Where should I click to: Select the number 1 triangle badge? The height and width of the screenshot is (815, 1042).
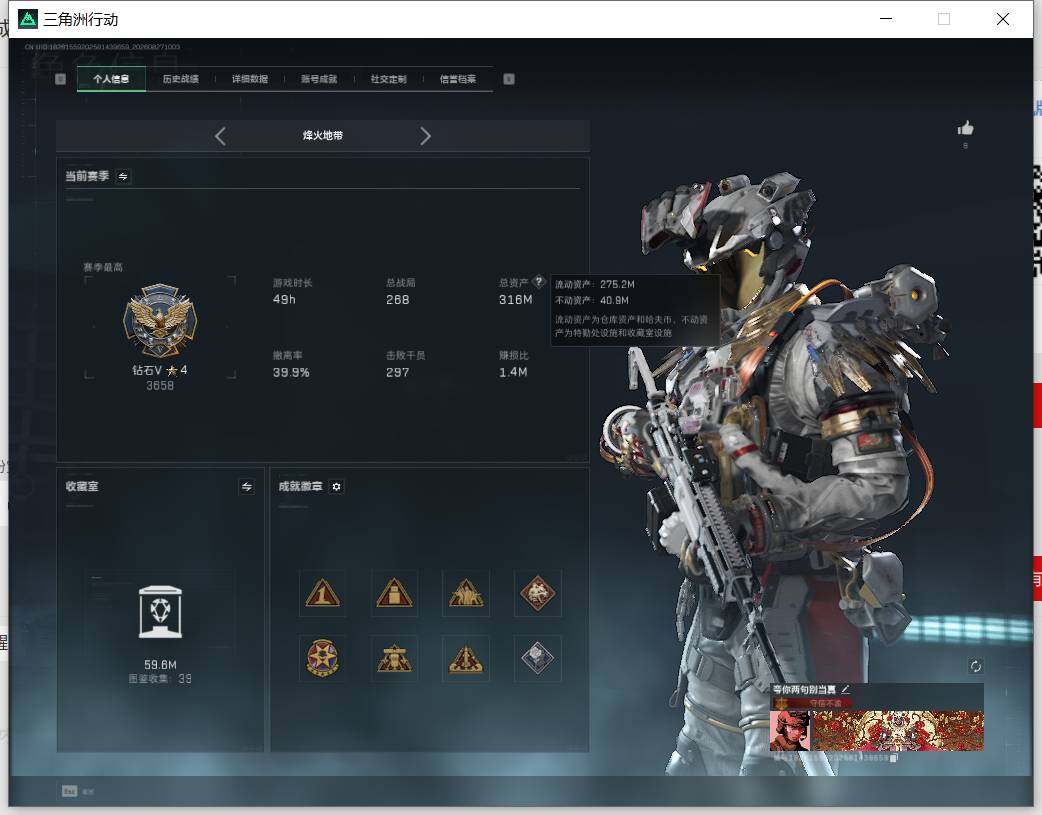click(x=322, y=593)
